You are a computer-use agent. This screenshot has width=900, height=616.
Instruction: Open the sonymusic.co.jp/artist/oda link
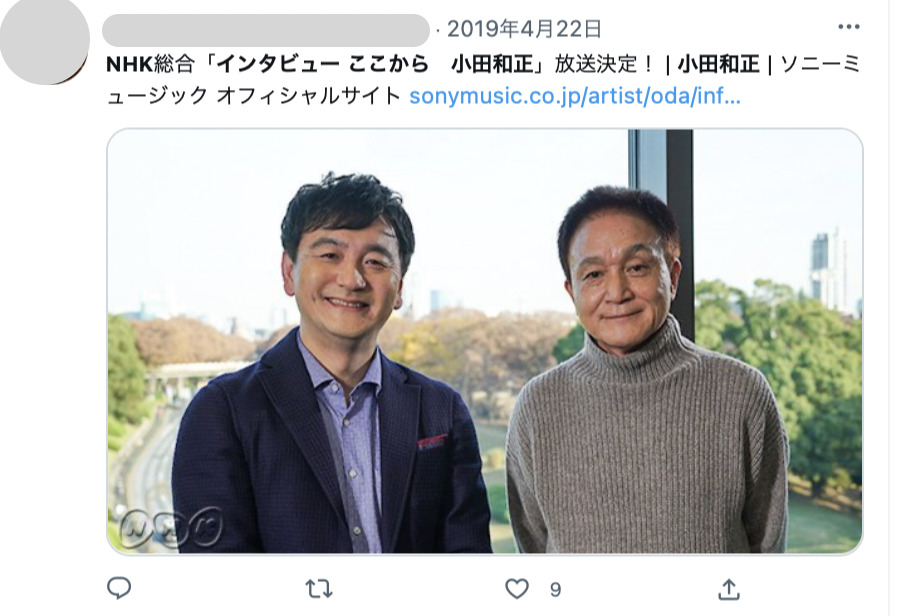(x=575, y=96)
